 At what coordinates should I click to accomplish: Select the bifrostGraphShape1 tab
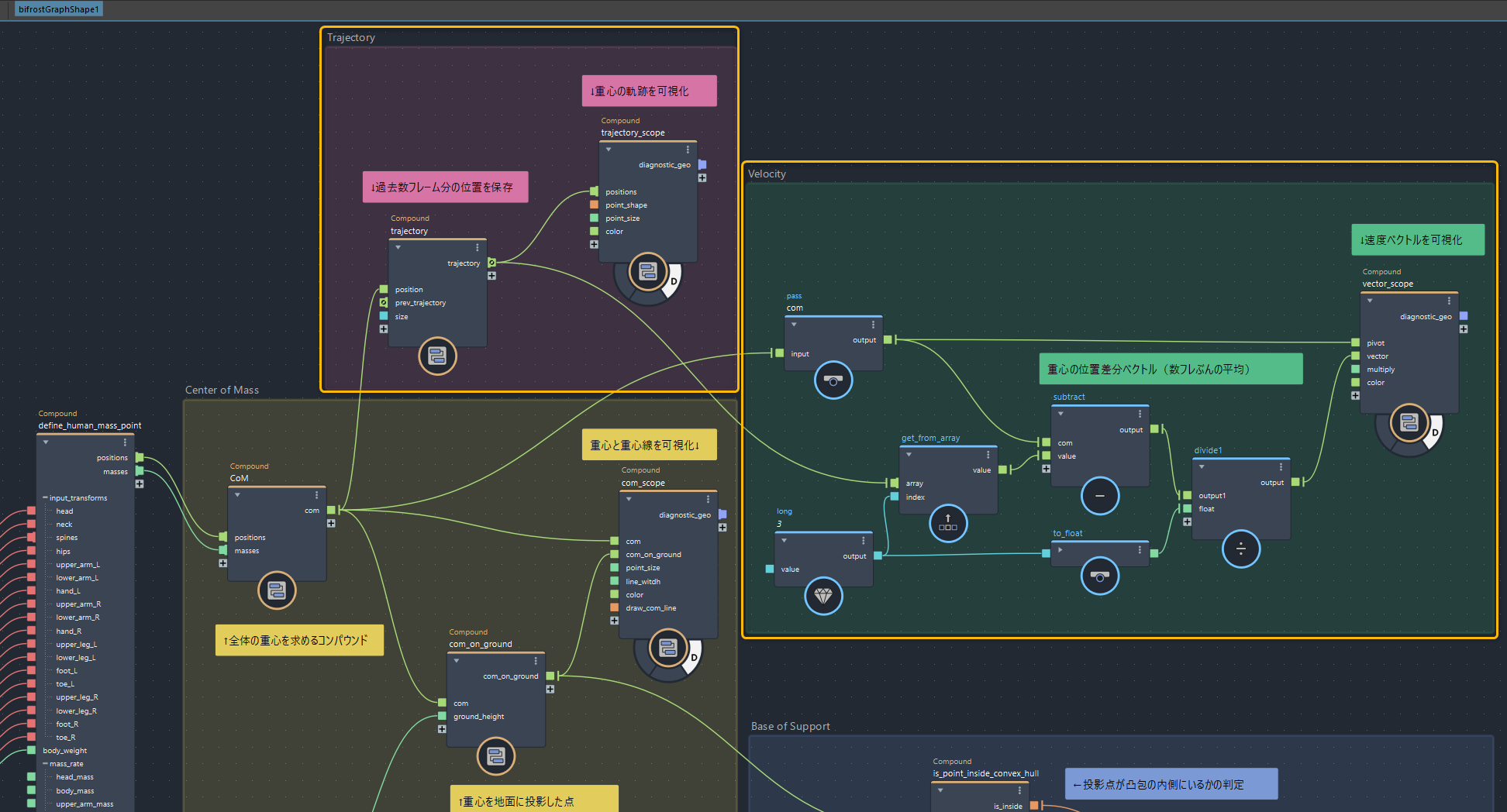click(x=59, y=9)
